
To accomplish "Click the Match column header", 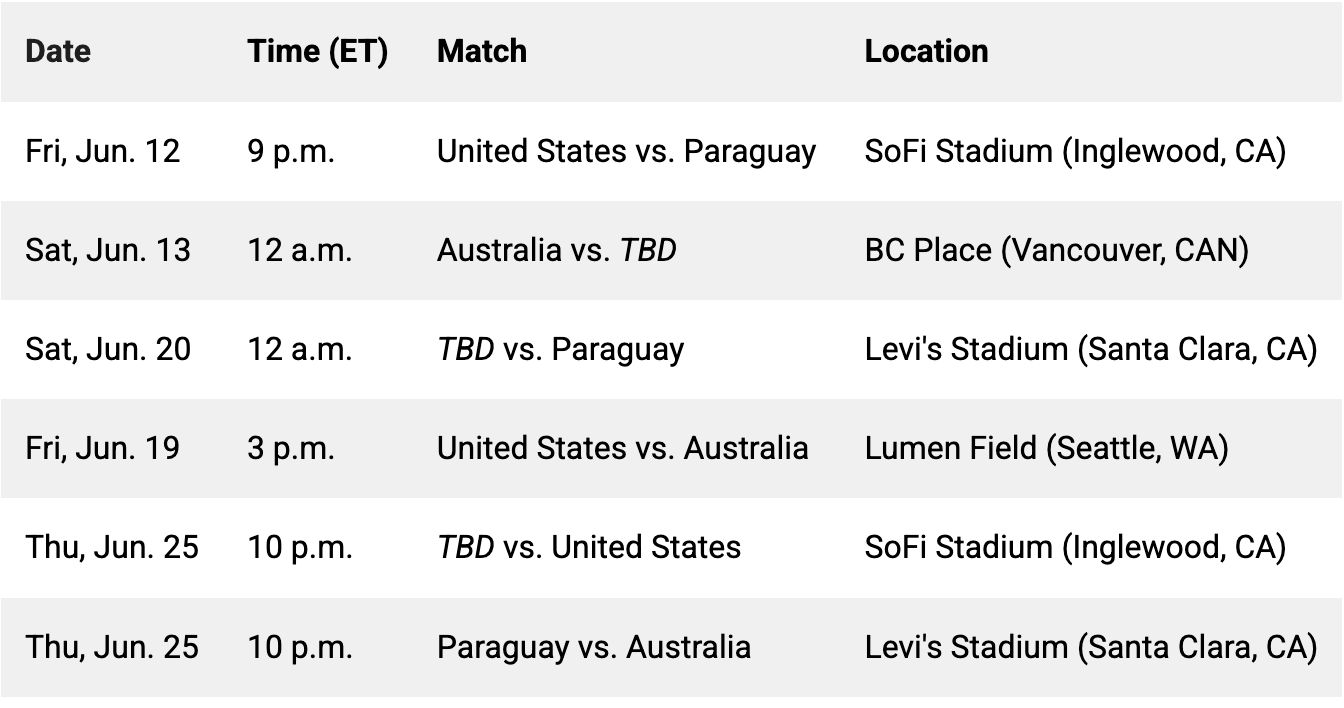I will tap(482, 51).
